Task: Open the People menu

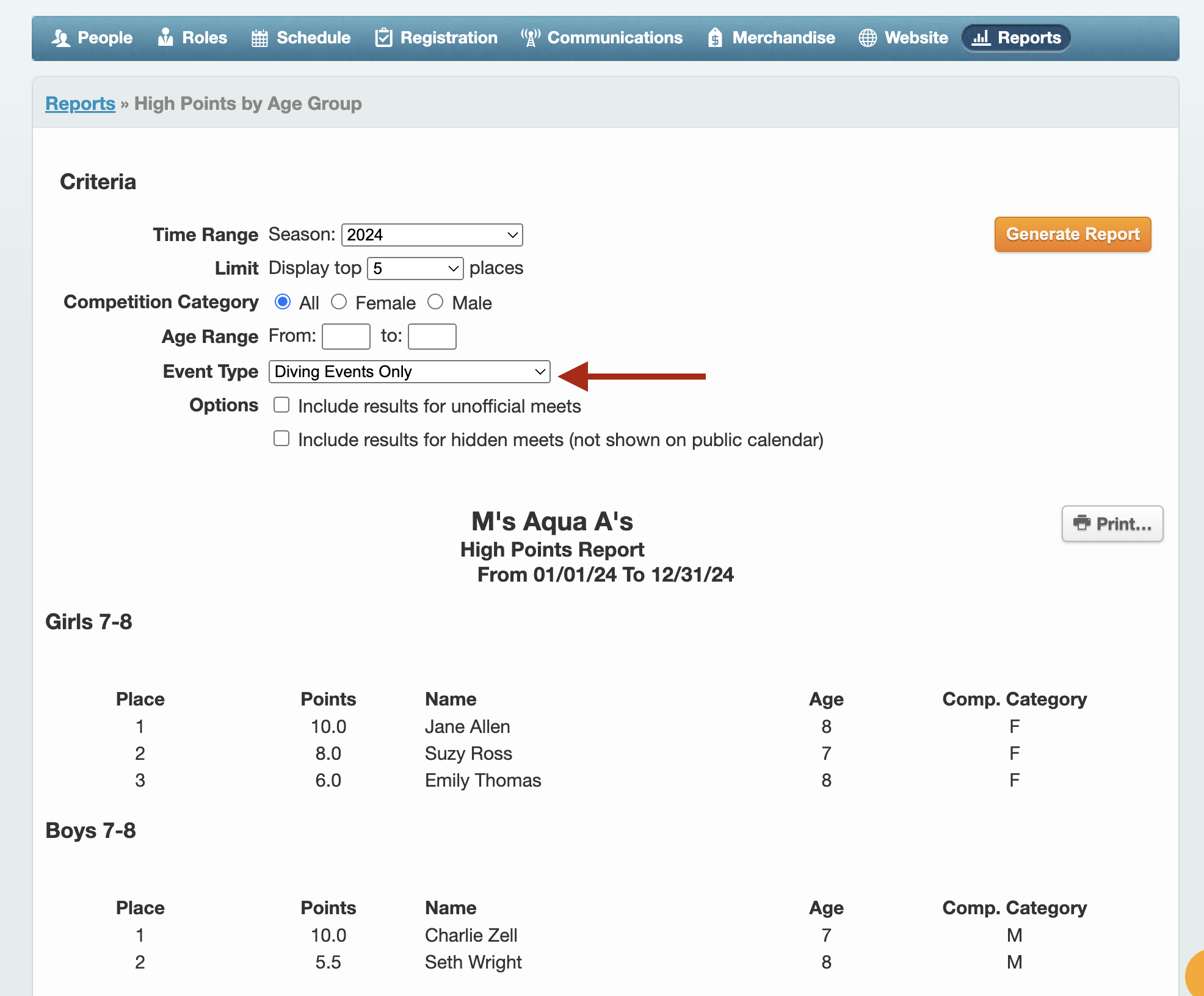Action: pos(92,38)
